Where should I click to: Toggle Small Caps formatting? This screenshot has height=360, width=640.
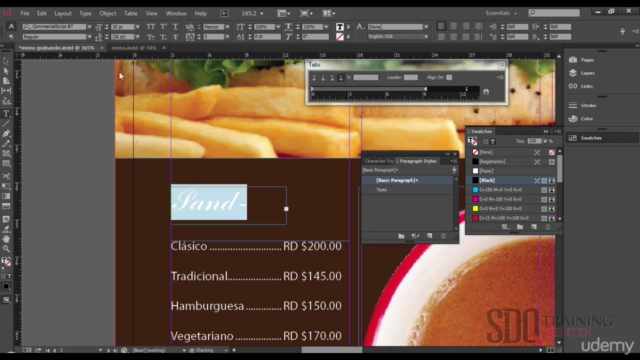click(151, 37)
